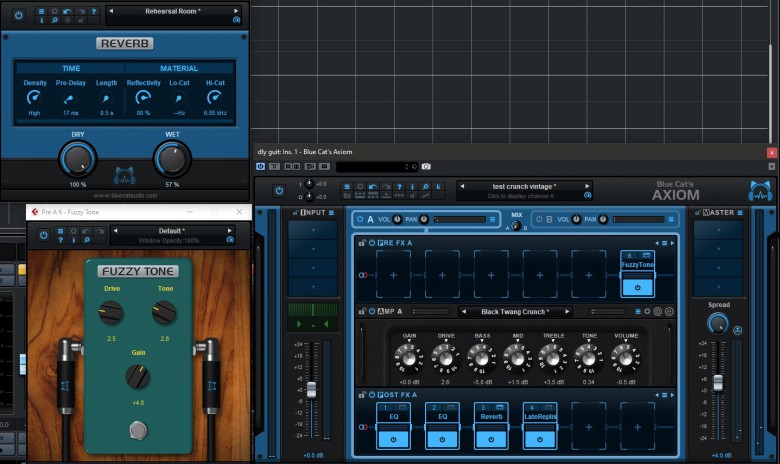Open channel A menu icon
The image size is (780, 464).
point(492,219)
